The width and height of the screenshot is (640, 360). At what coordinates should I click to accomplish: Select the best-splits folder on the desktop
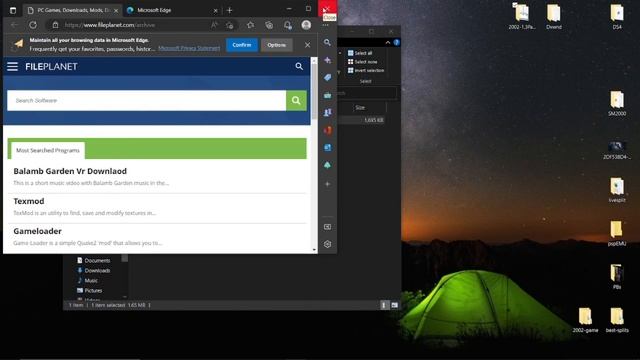point(617,320)
